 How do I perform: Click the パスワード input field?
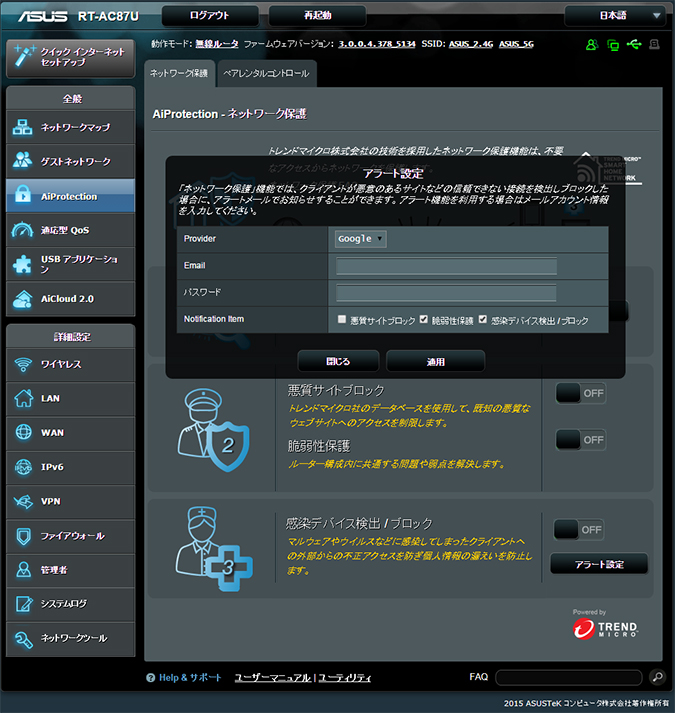(446, 293)
